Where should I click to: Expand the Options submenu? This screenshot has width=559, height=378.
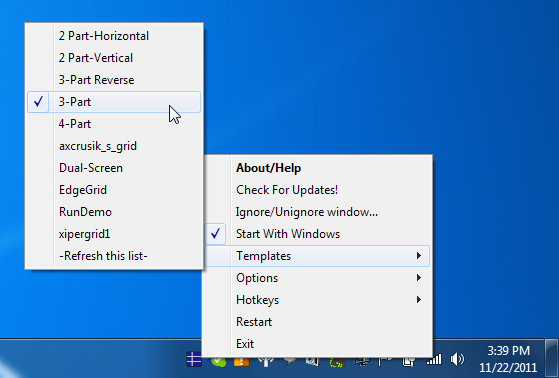317,278
